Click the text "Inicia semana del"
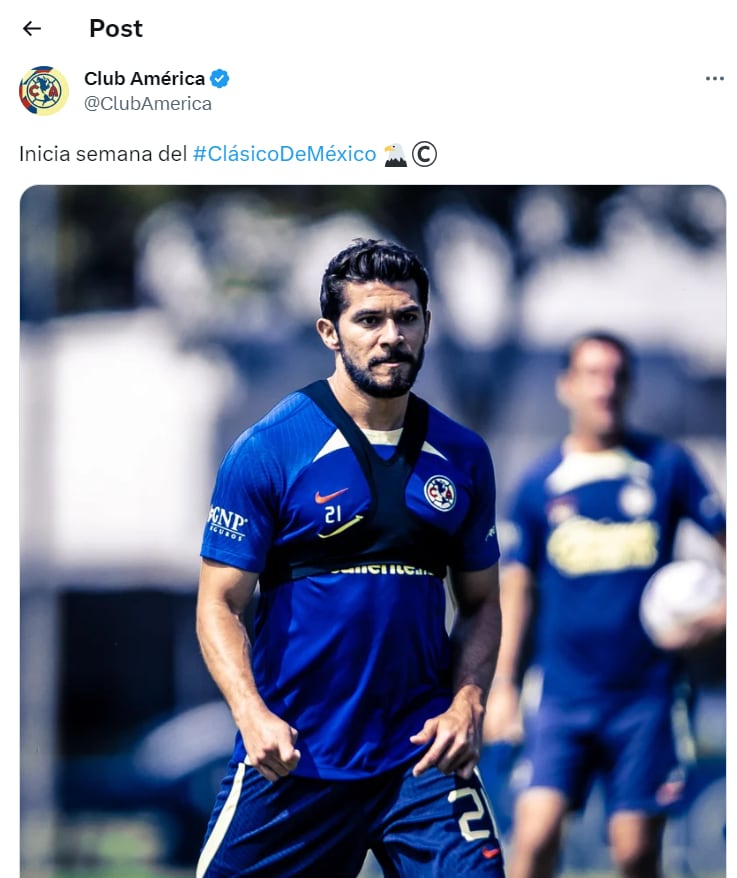The height and width of the screenshot is (878, 737). pos(103,153)
